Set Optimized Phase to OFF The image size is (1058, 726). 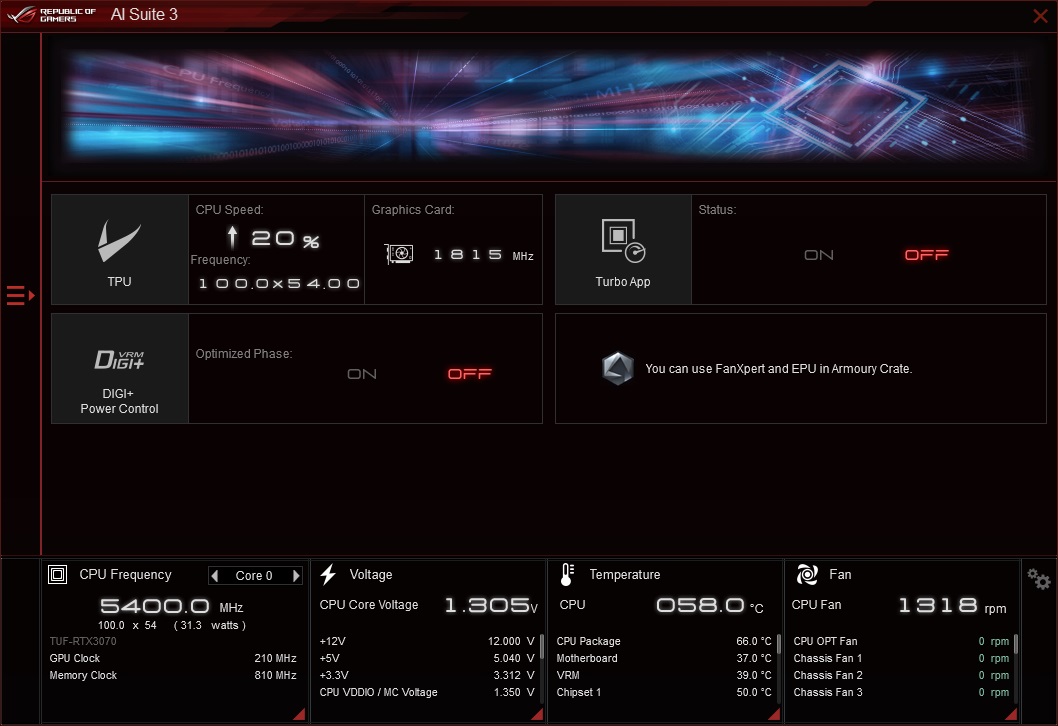470,374
